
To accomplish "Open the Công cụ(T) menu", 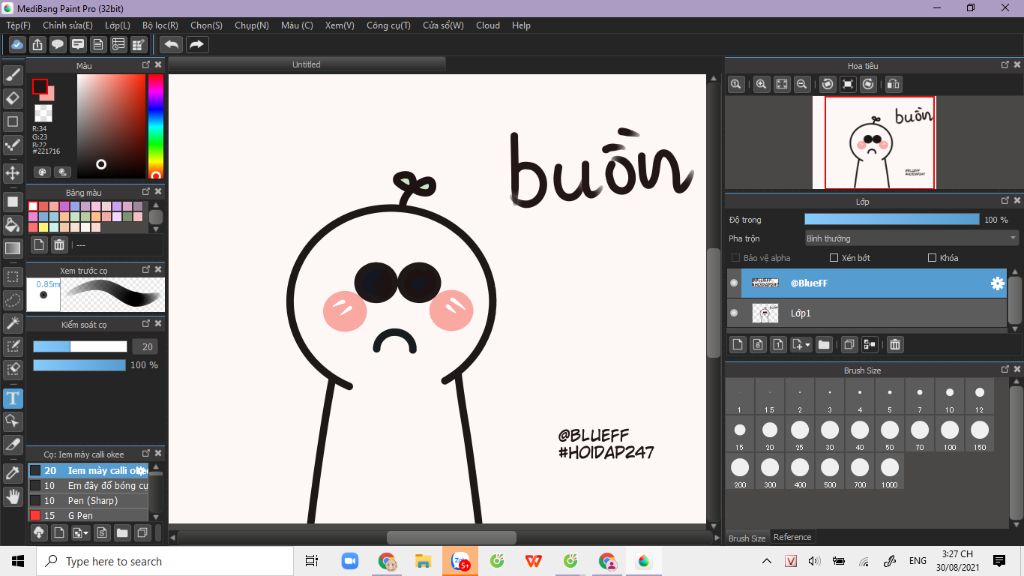I will pos(388,25).
